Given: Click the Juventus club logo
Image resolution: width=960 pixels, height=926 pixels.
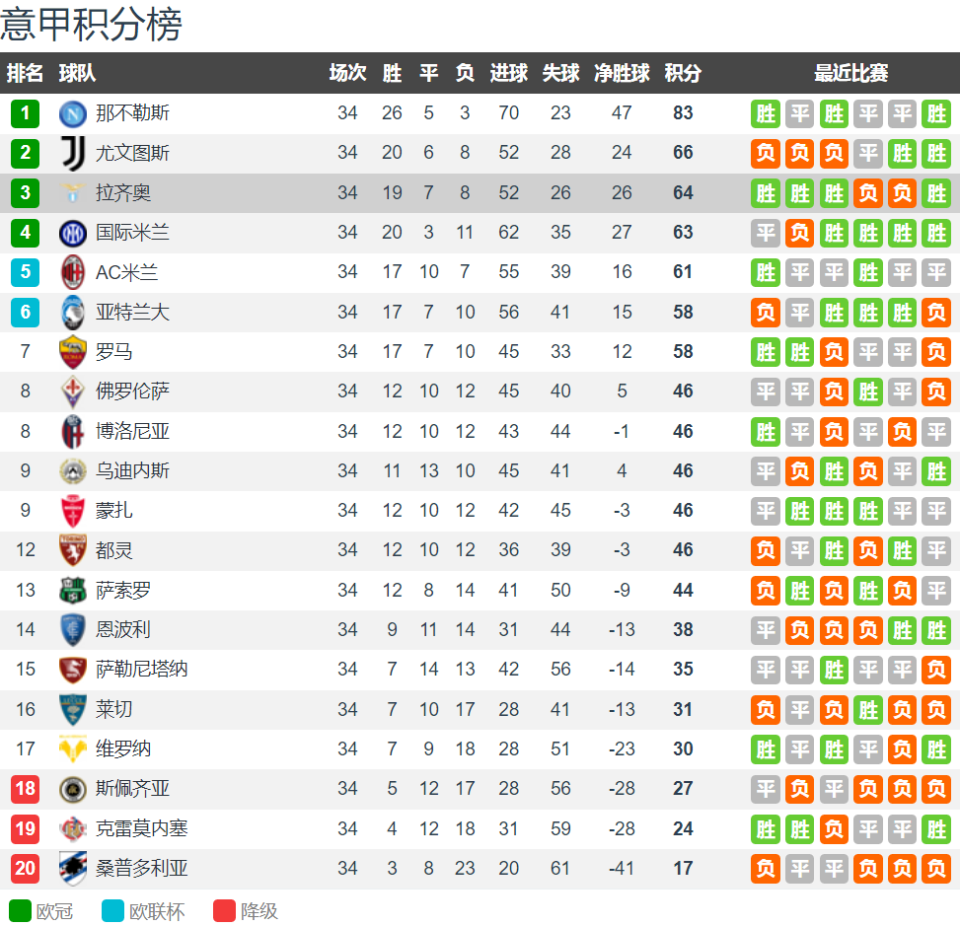Looking at the screenshot, I should pos(73,153).
